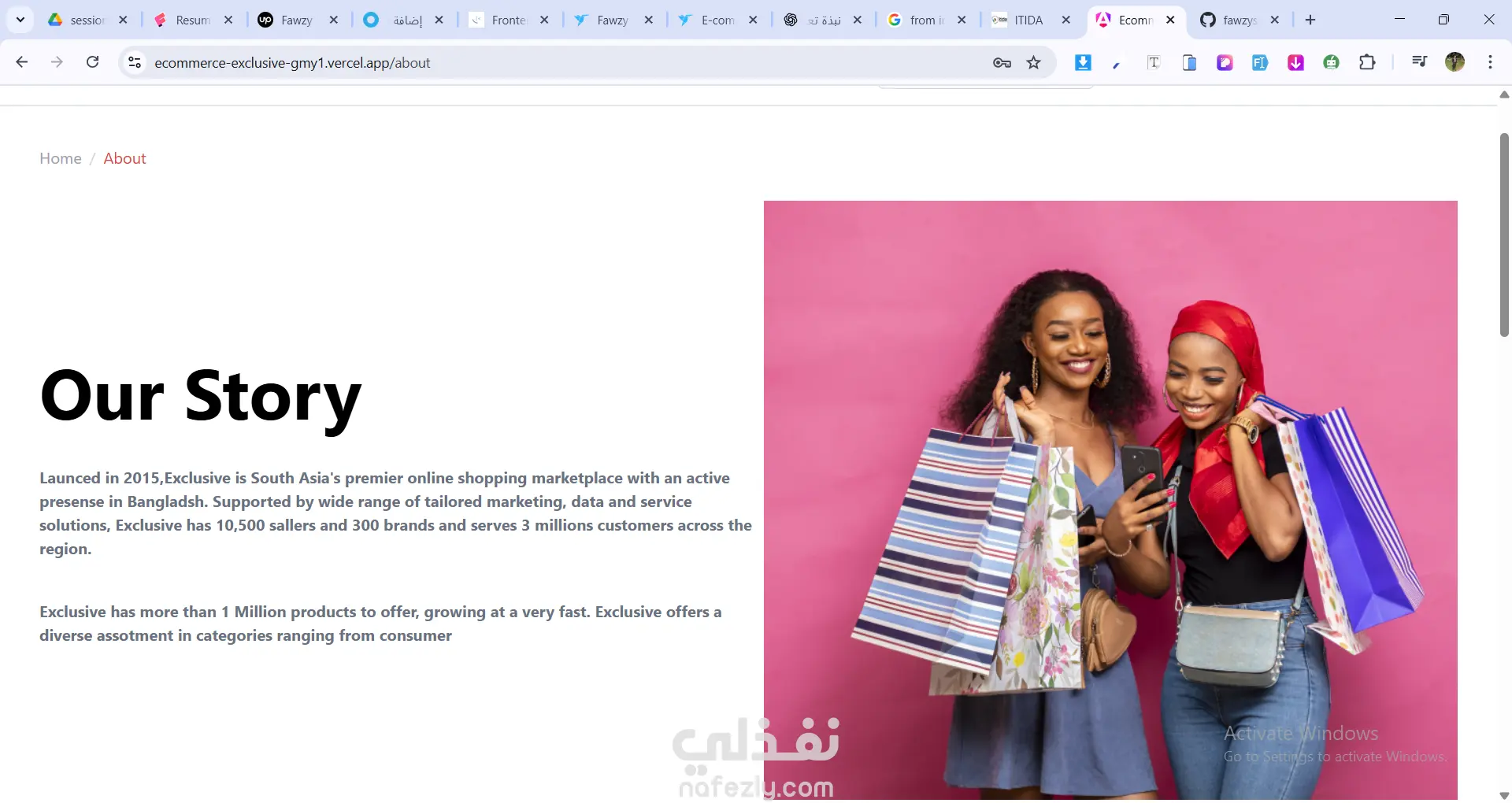Click the scrollbar down arrow
Screen dimensions: 1512x803
[1504, 795]
